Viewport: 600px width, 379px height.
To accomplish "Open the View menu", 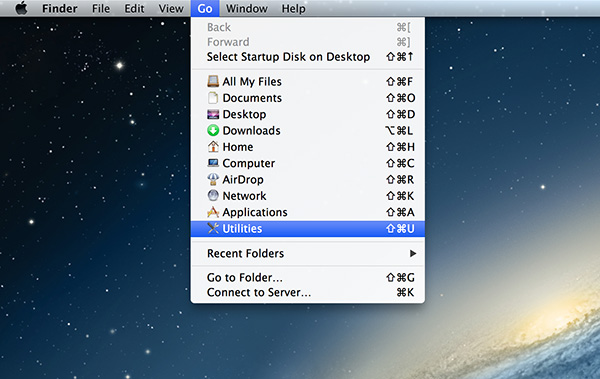I will (171, 8).
